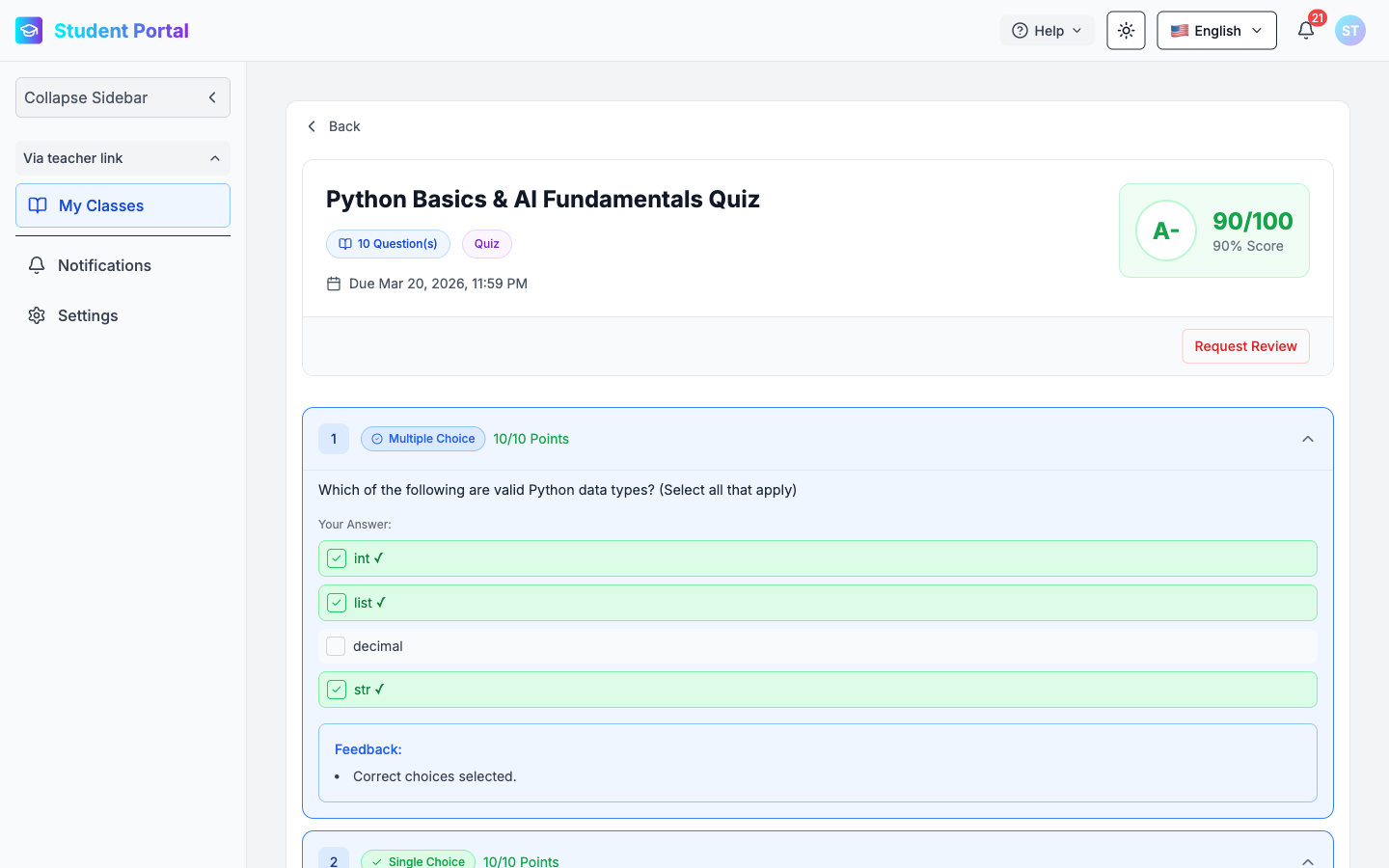The height and width of the screenshot is (868, 1389).
Task: Expand the Help dropdown menu
Action: tap(1047, 31)
